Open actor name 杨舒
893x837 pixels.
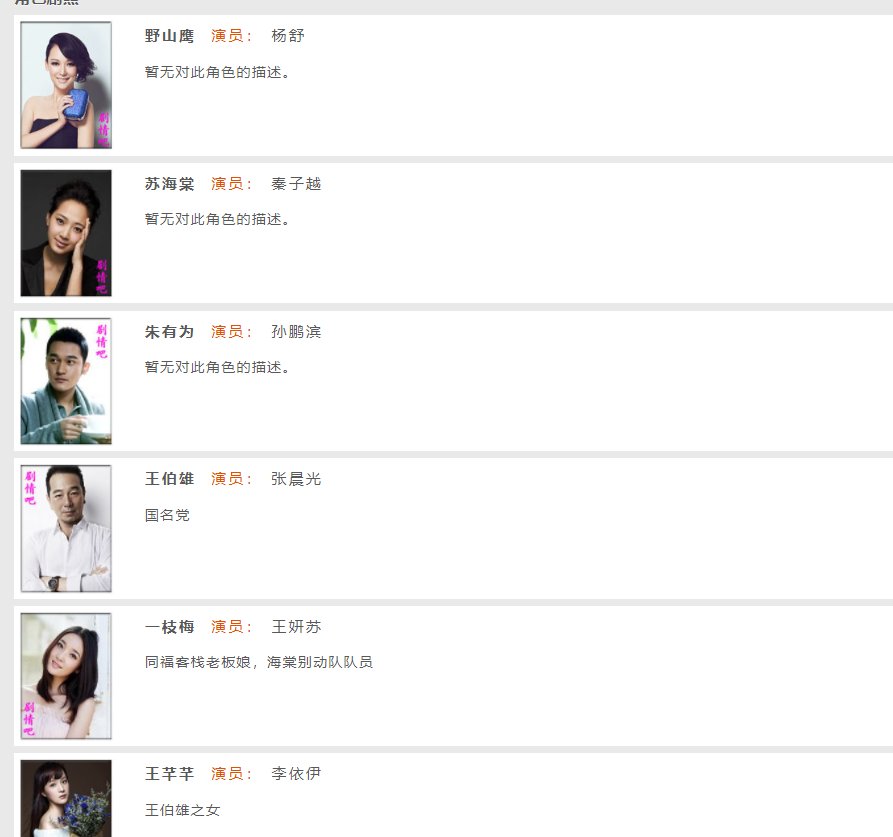click(x=288, y=36)
